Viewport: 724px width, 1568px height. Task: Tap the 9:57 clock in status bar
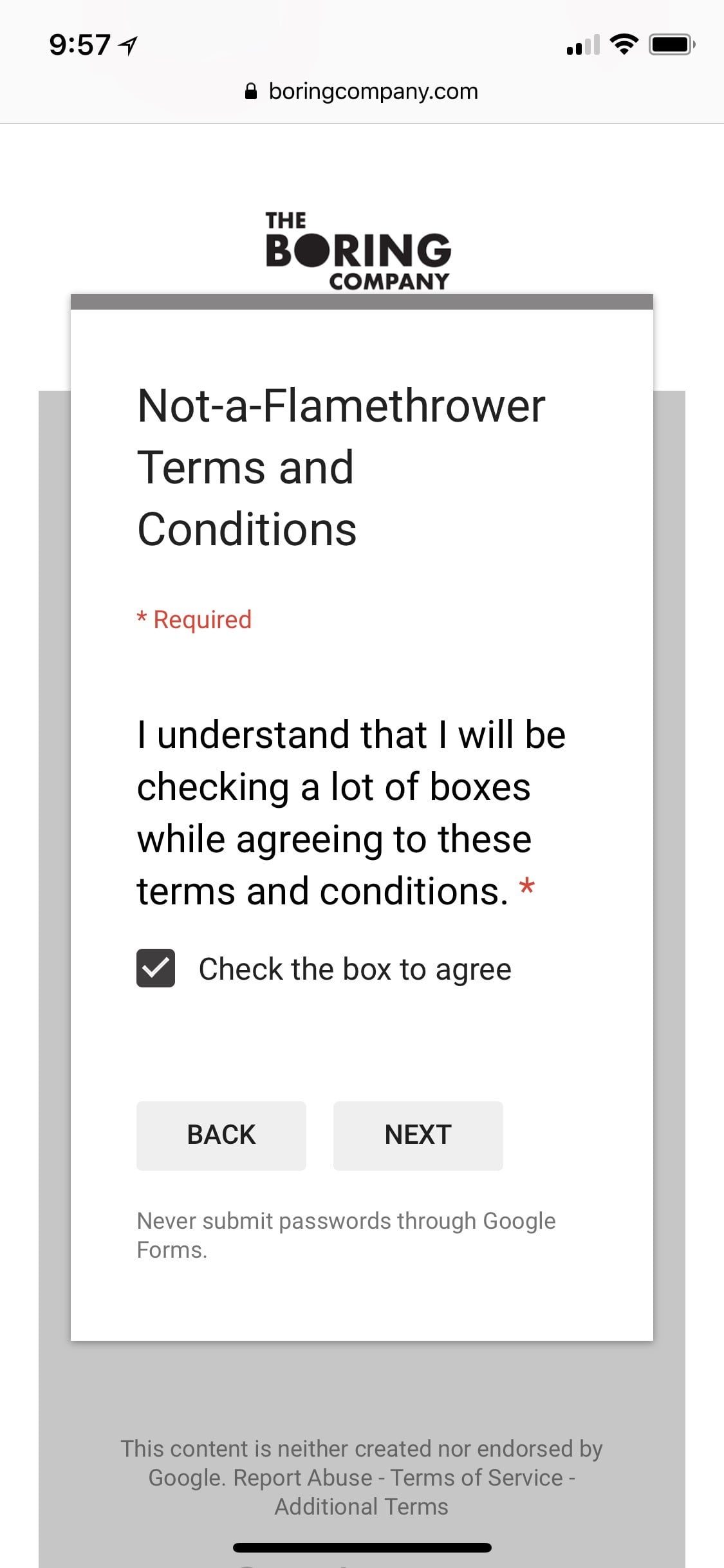tap(80, 45)
